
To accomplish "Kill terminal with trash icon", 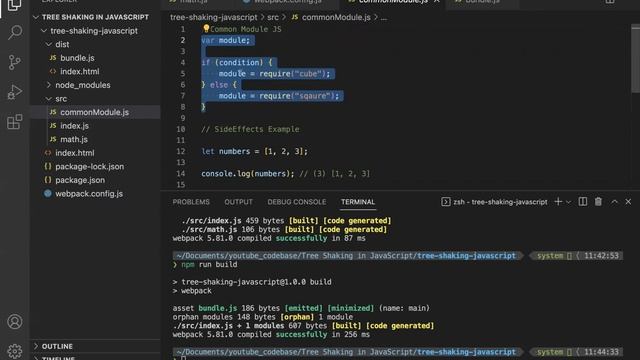I will [598, 202].
